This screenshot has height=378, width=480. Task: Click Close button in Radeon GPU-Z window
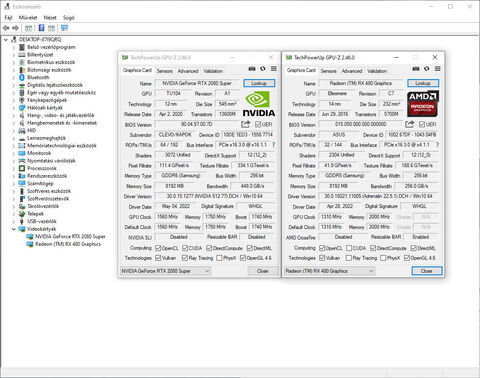click(427, 271)
